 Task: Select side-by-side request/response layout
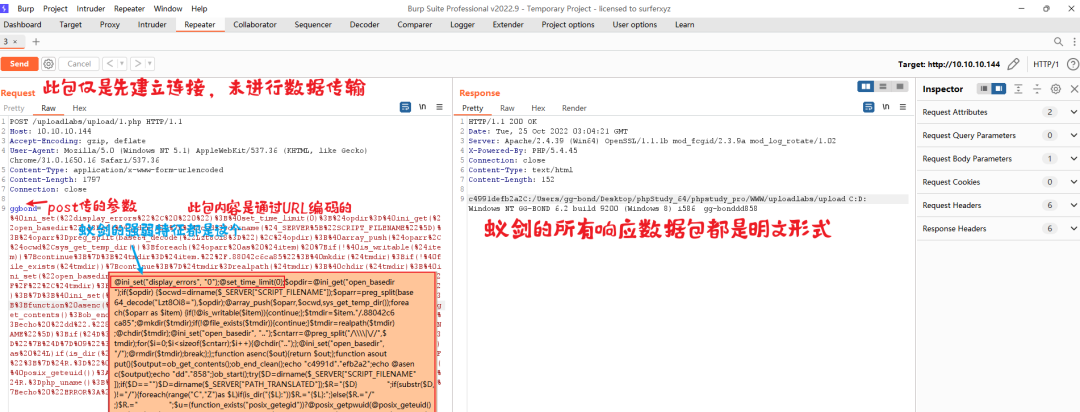(866, 86)
